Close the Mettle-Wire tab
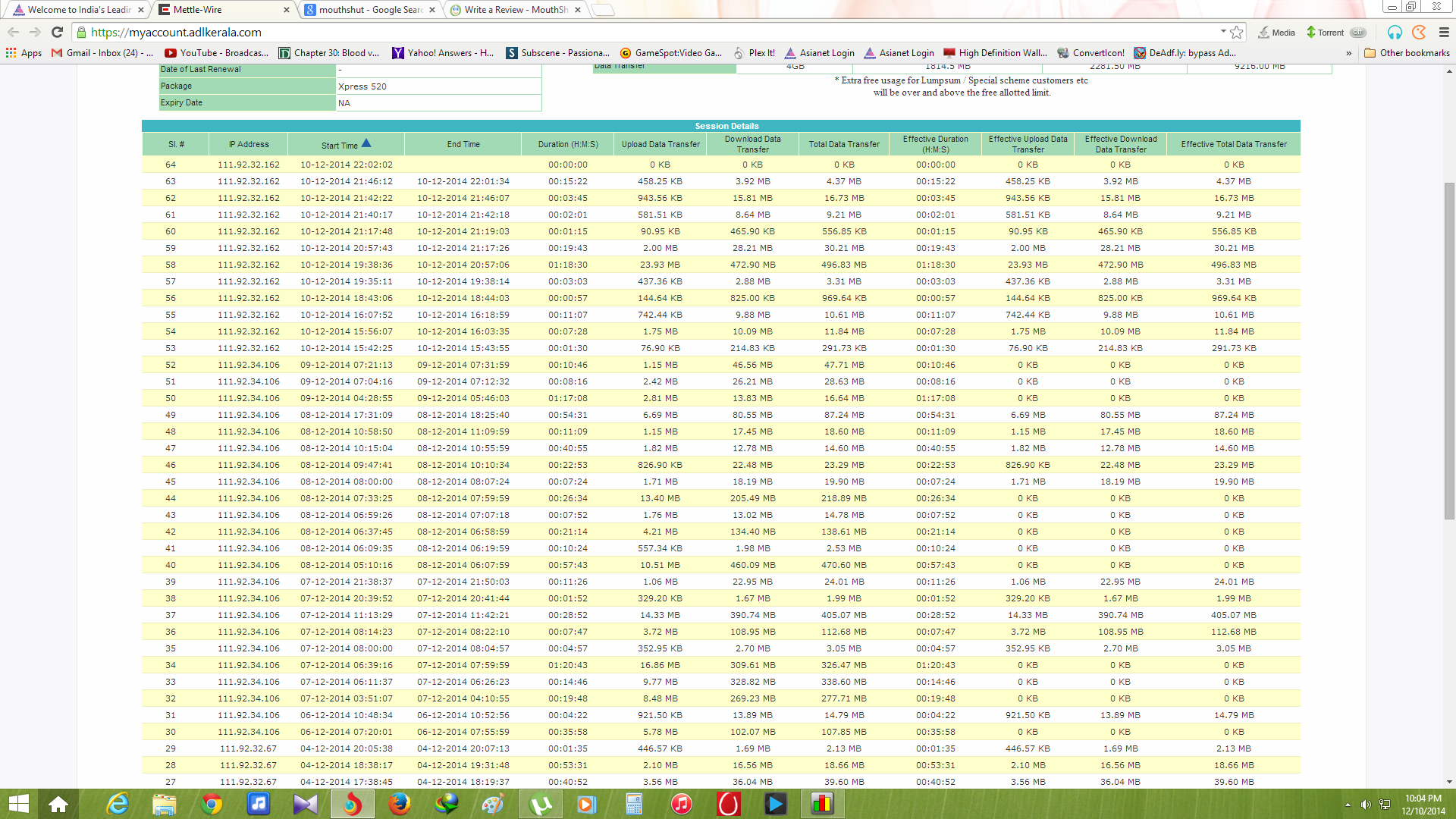The image size is (1456, 819). click(286, 10)
